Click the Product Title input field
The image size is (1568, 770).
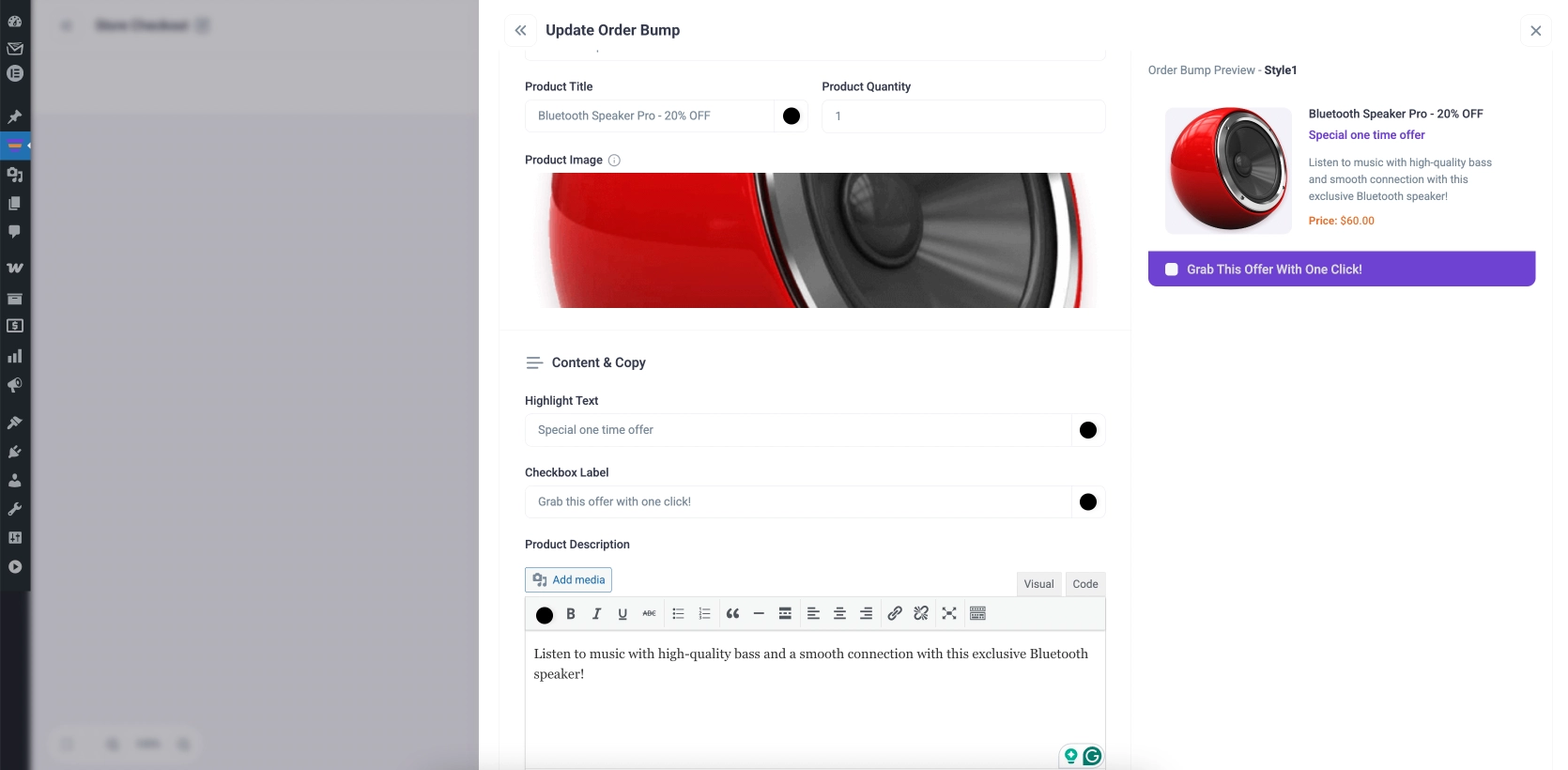click(649, 115)
